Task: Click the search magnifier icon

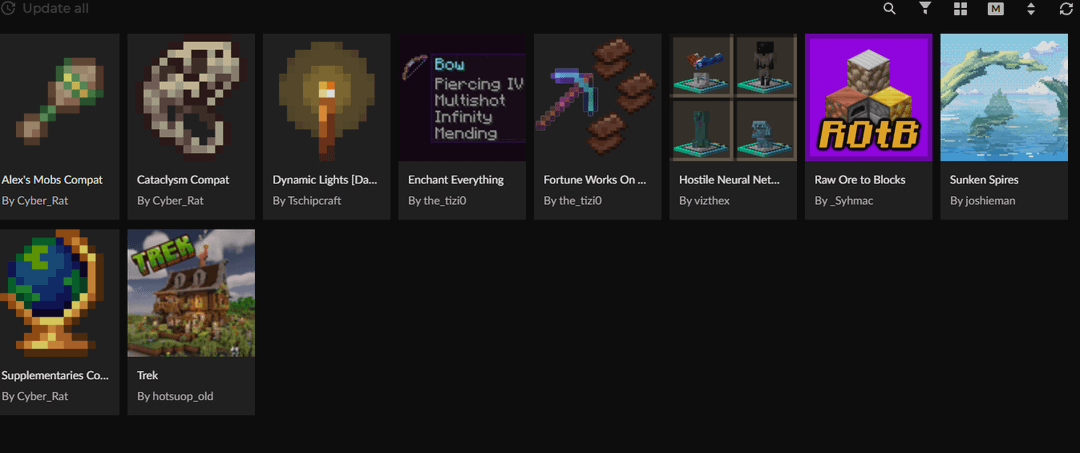Action: click(890, 9)
